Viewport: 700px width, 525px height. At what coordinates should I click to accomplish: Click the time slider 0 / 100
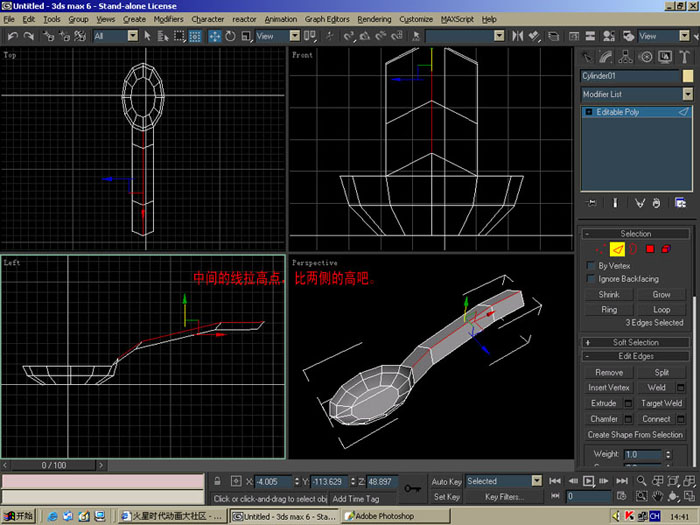[54, 466]
